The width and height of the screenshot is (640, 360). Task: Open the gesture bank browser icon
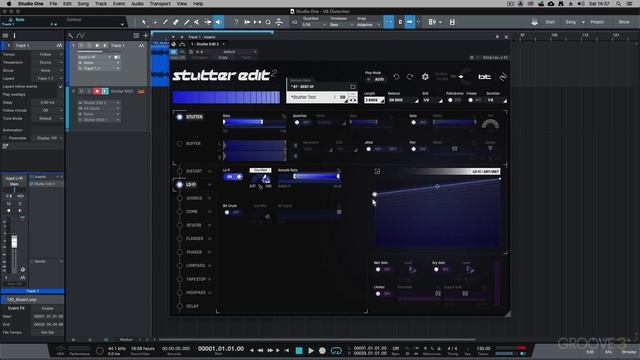click(x=353, y=87)
